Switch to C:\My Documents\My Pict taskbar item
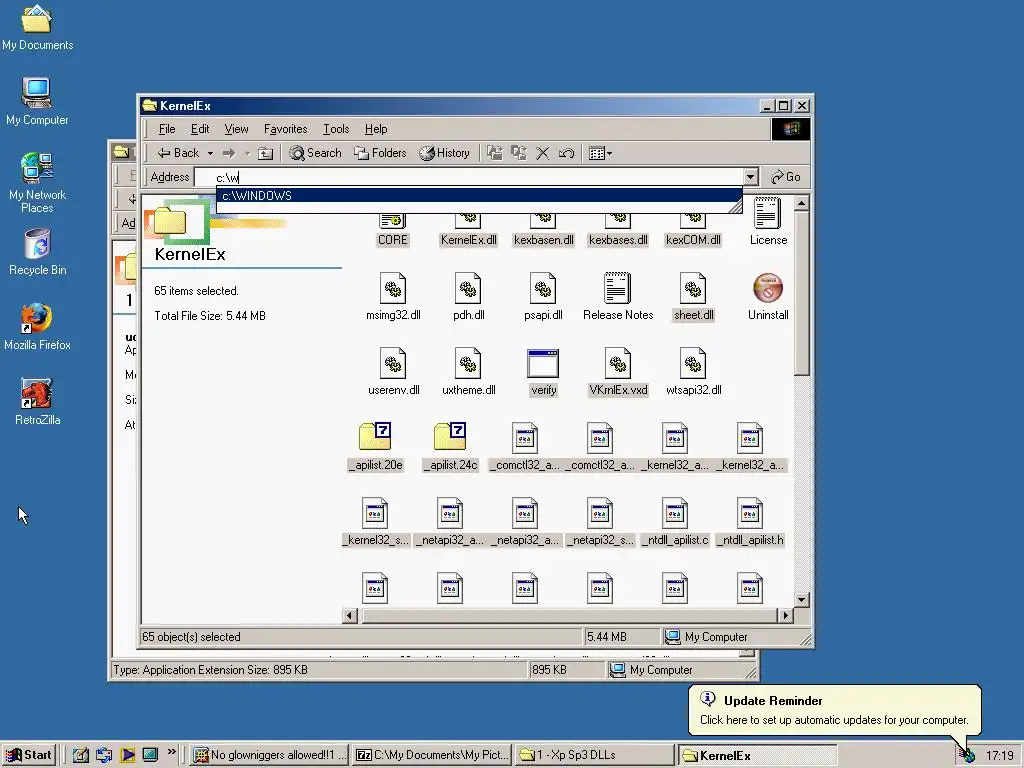 pyautogui.click(x=432, y=755)
